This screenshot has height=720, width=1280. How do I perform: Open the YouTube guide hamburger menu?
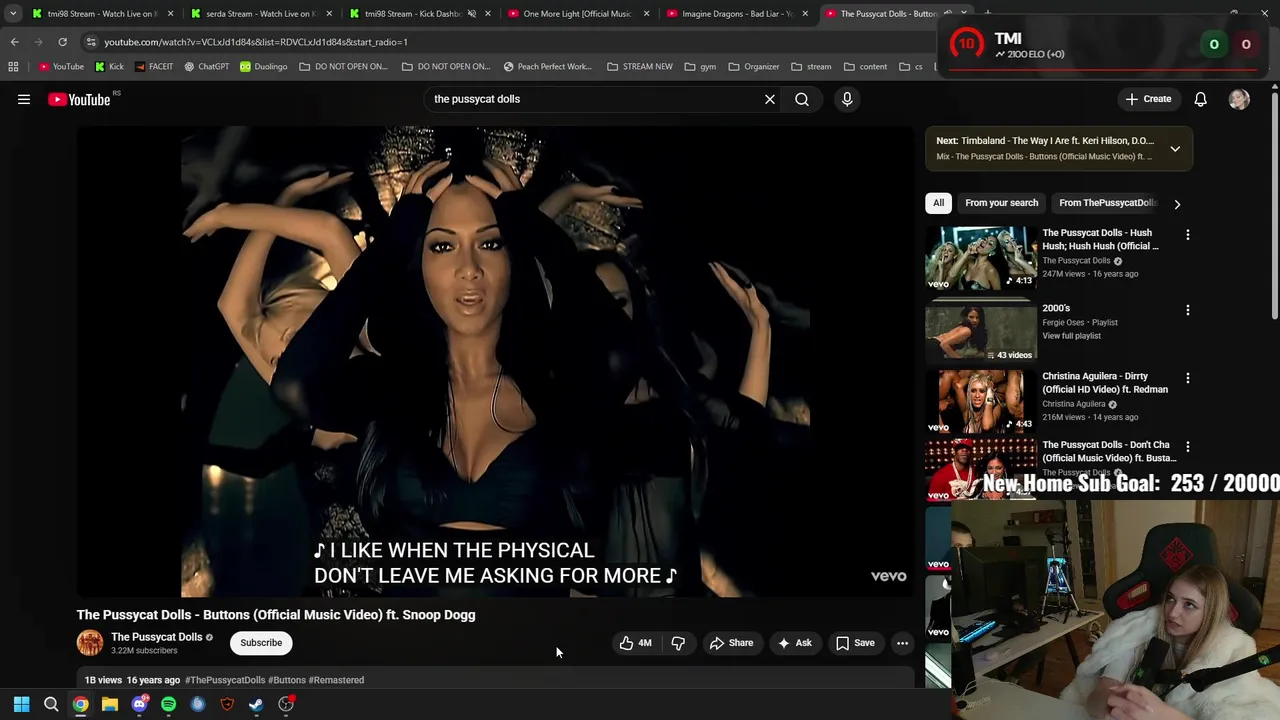24,99
